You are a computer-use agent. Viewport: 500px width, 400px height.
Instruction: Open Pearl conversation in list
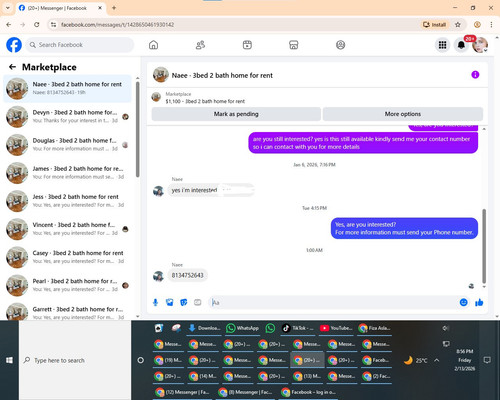tap(67, 285)
